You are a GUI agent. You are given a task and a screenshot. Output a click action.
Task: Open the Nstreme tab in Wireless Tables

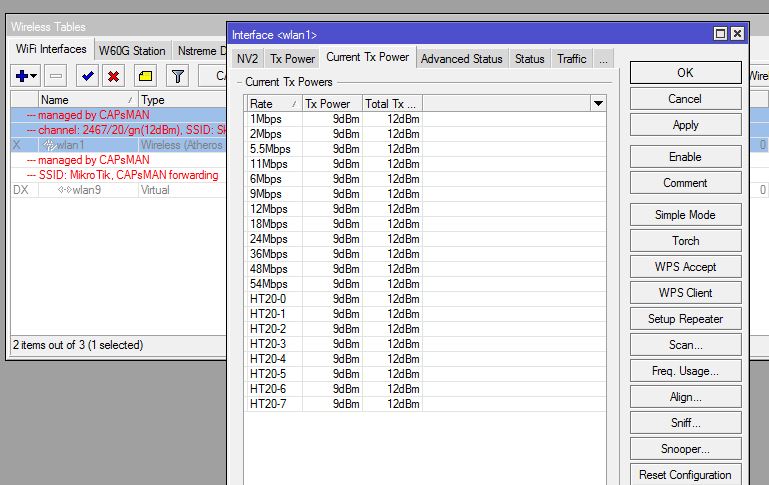[x=201, y=51]
